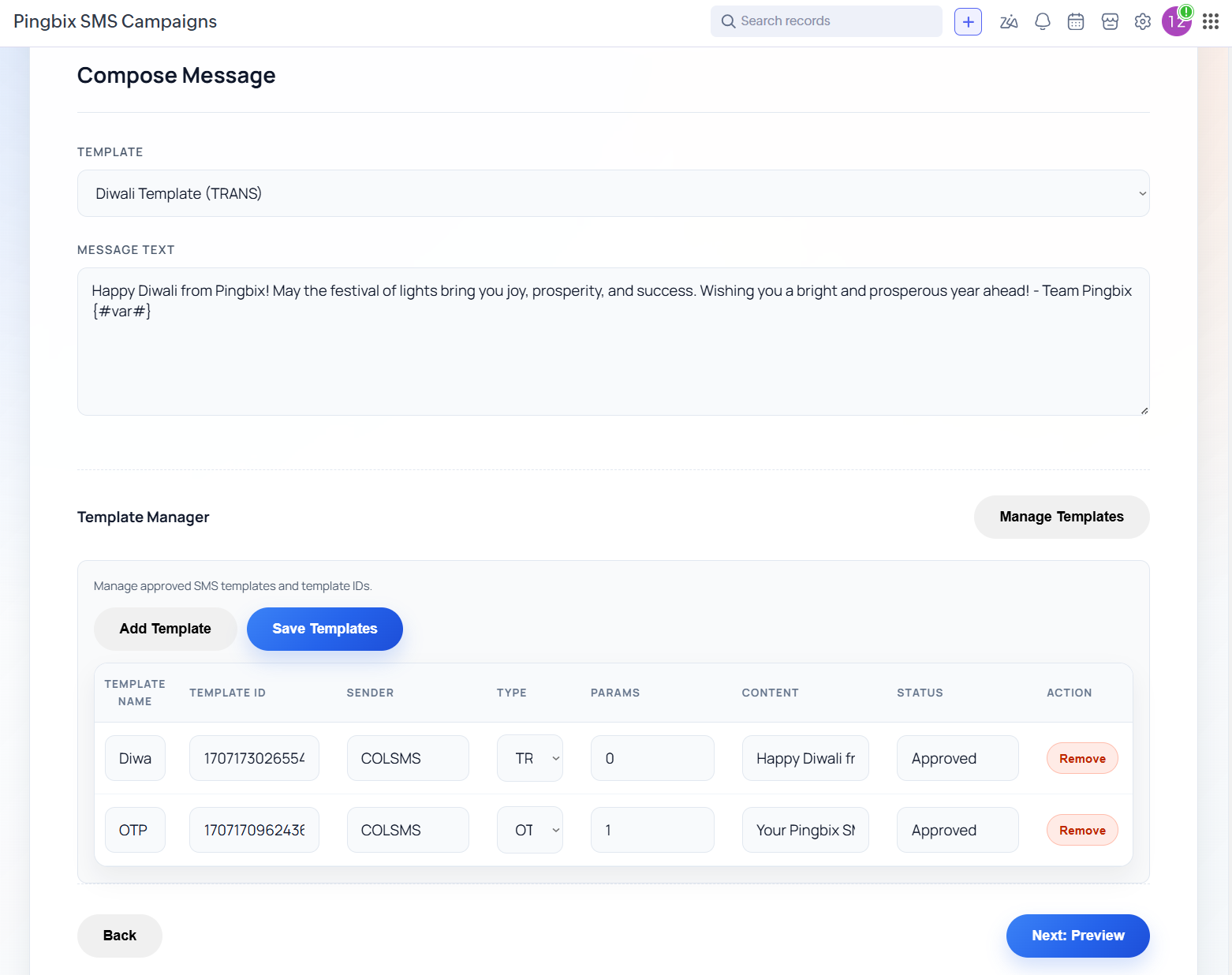Change the TYPE dropdown in the OTP row
The height and width of the screenshot is (975, 1232).
529,829
